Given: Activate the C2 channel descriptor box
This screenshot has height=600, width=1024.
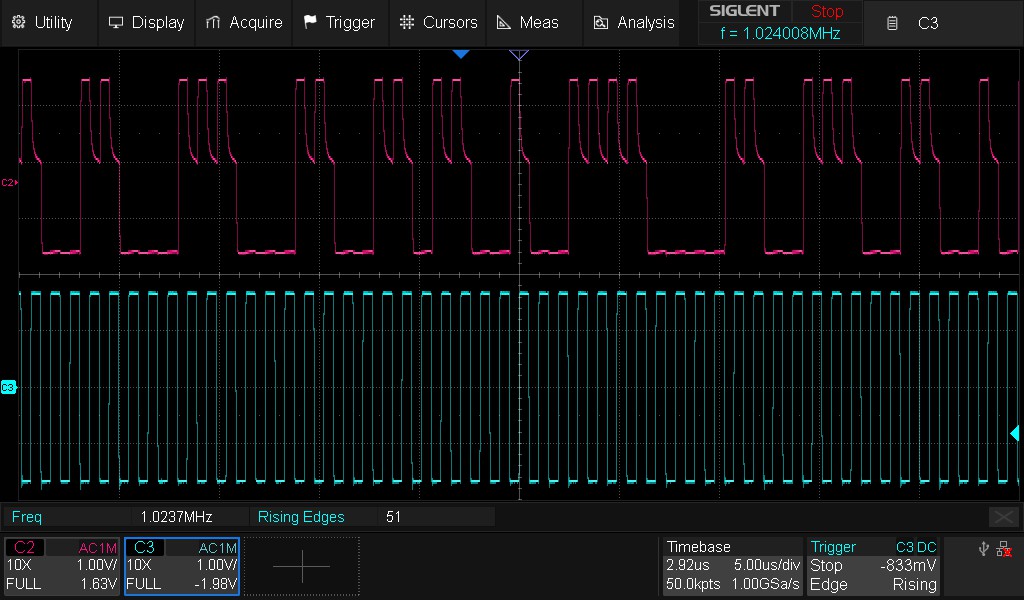Looking at the screenshot, I should 62,565.
